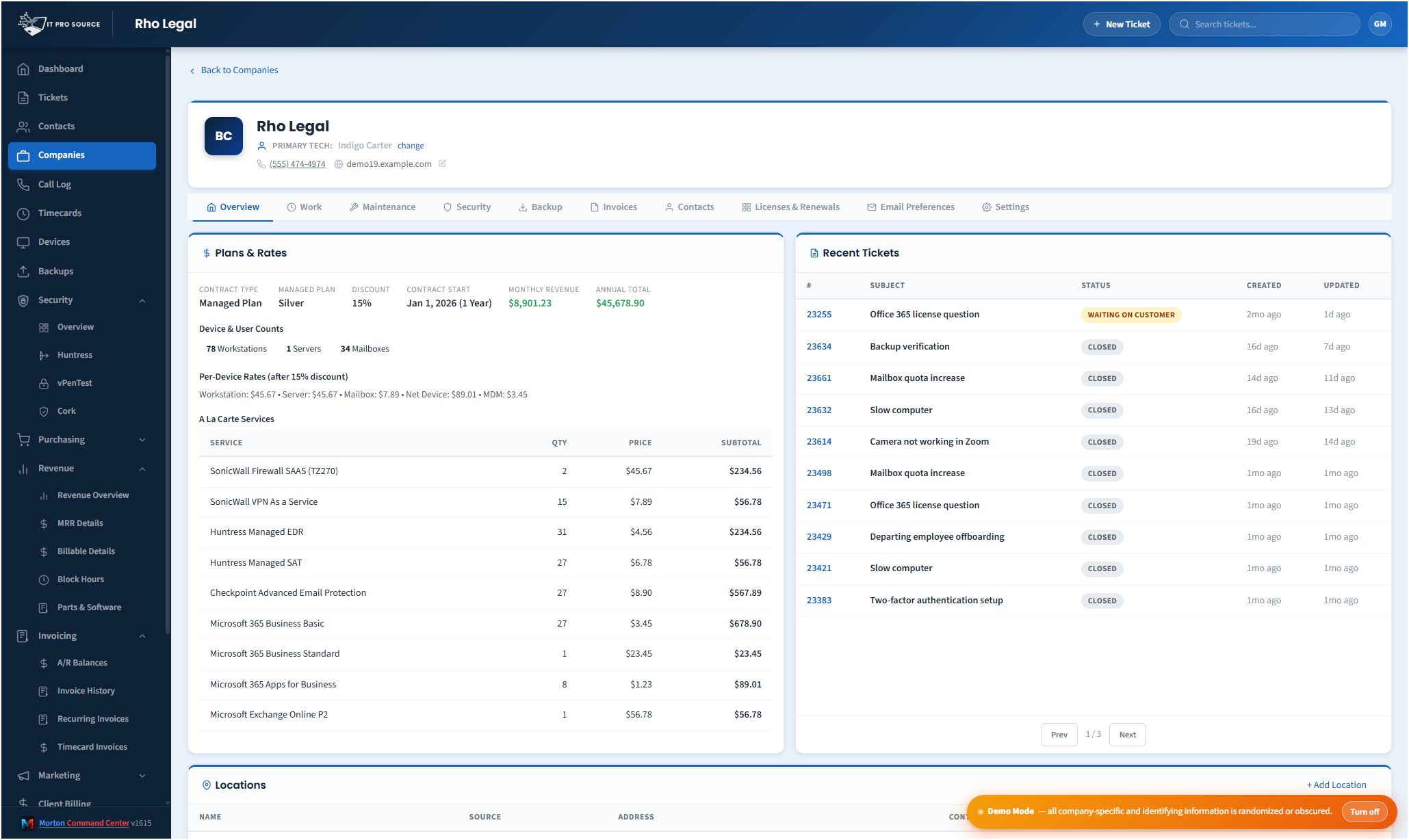Click the Timecards clock icon
The image size is (1409, 840).
pos(23,213)
